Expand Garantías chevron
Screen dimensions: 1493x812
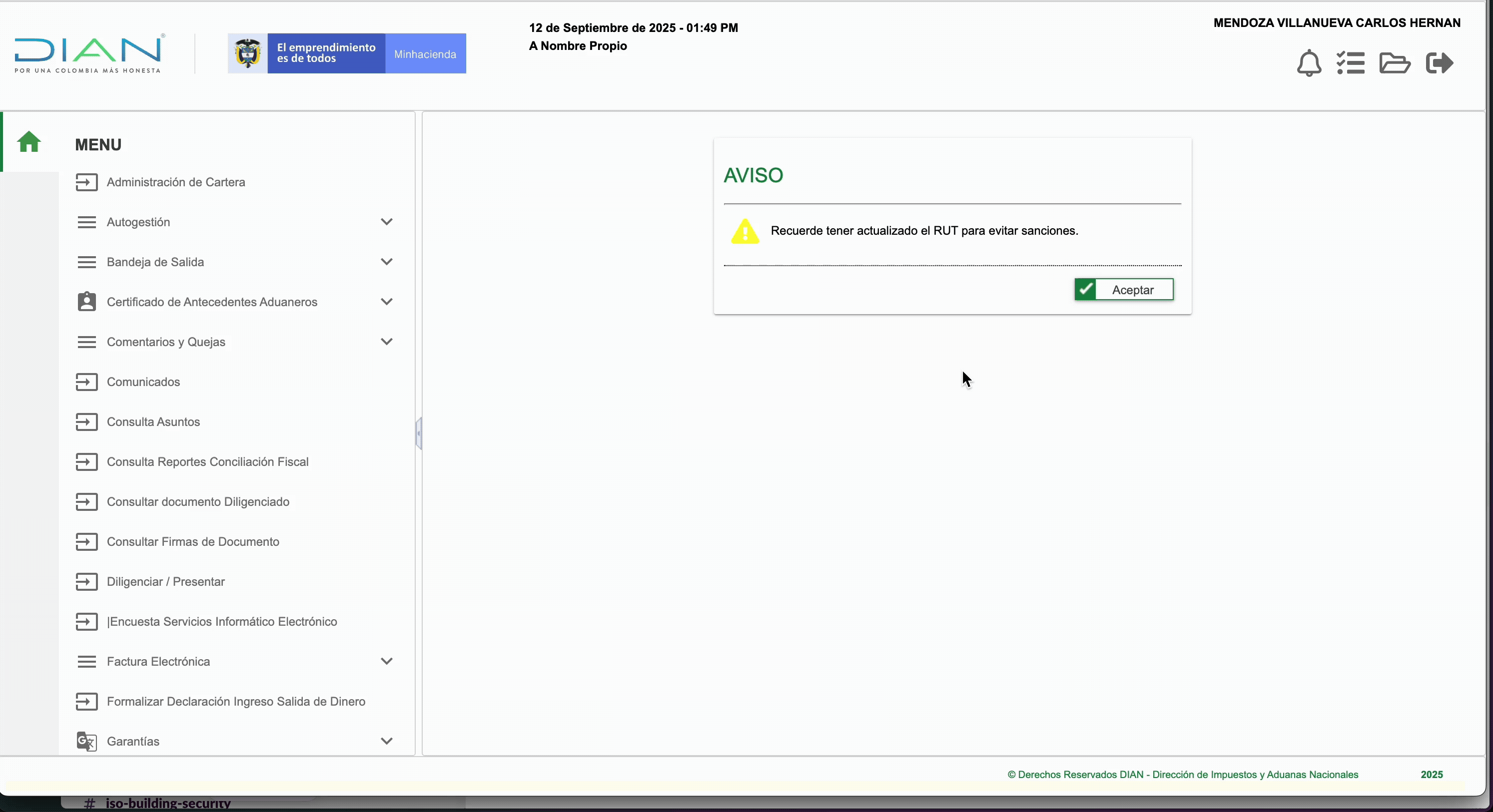(x=387, y=742)
